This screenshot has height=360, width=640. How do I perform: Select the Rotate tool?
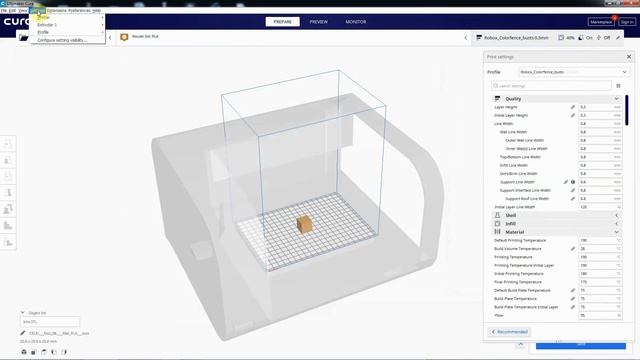coord(8,176)
